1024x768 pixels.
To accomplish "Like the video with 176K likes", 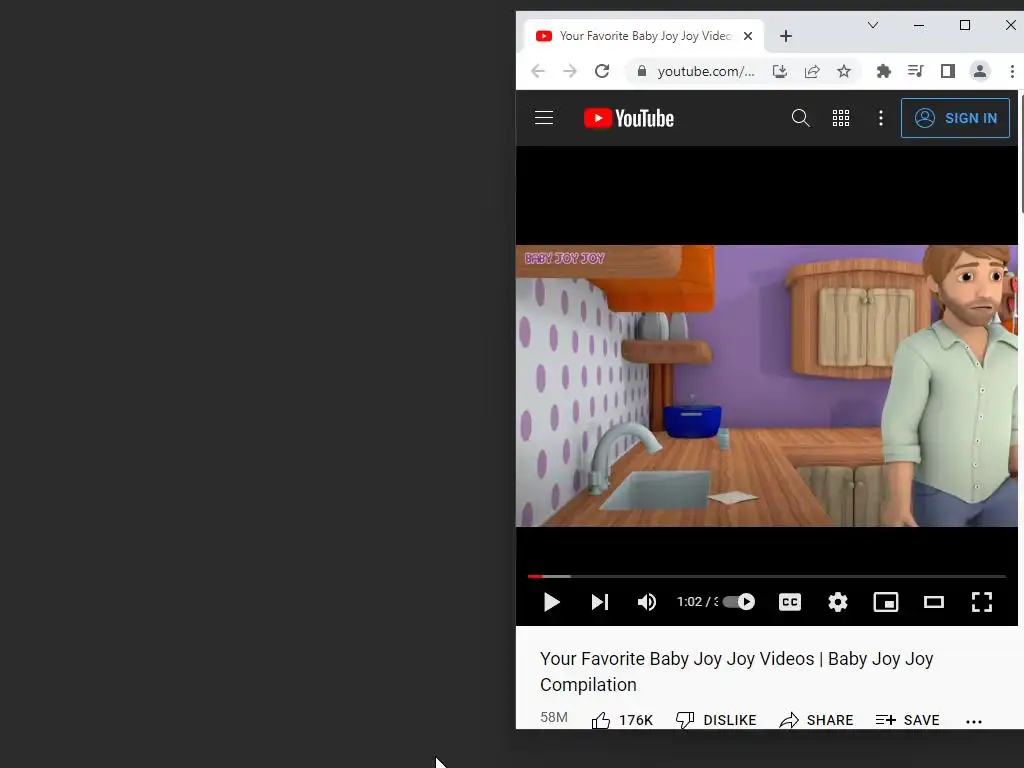I will pyautogui.click(x=622, y=720).
